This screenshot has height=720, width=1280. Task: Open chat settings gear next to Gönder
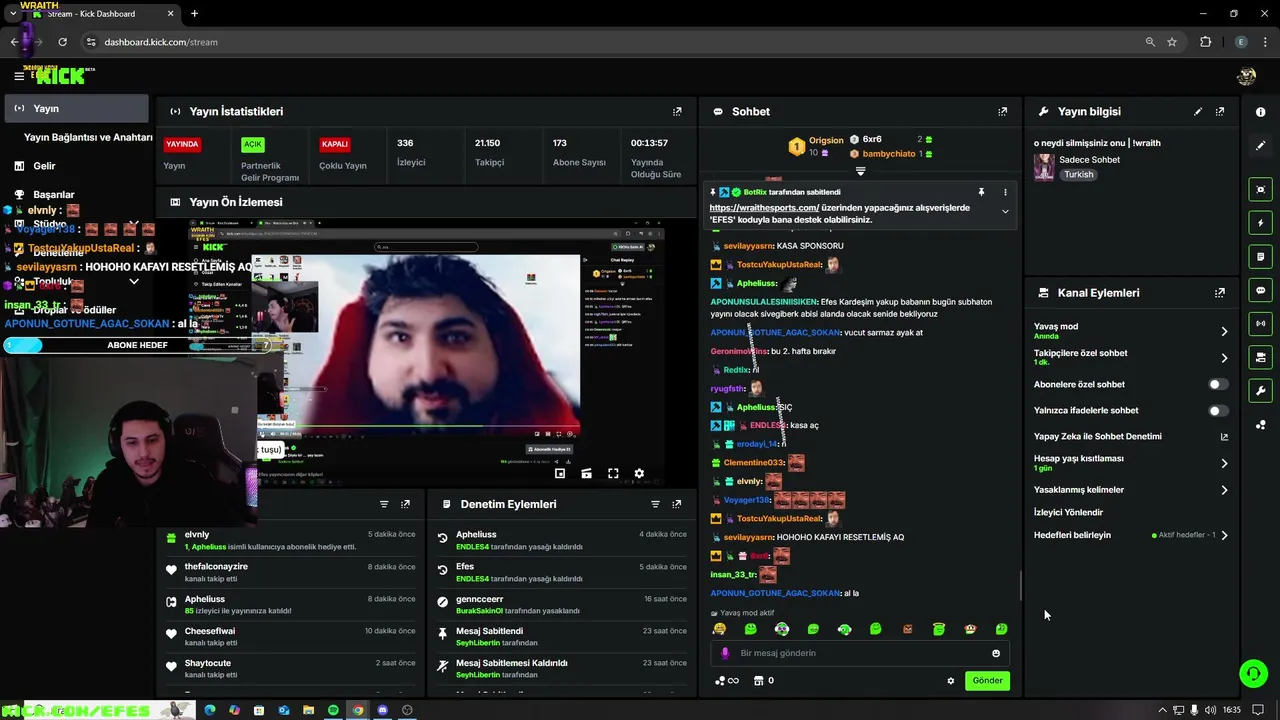click(x=951, y=681)
